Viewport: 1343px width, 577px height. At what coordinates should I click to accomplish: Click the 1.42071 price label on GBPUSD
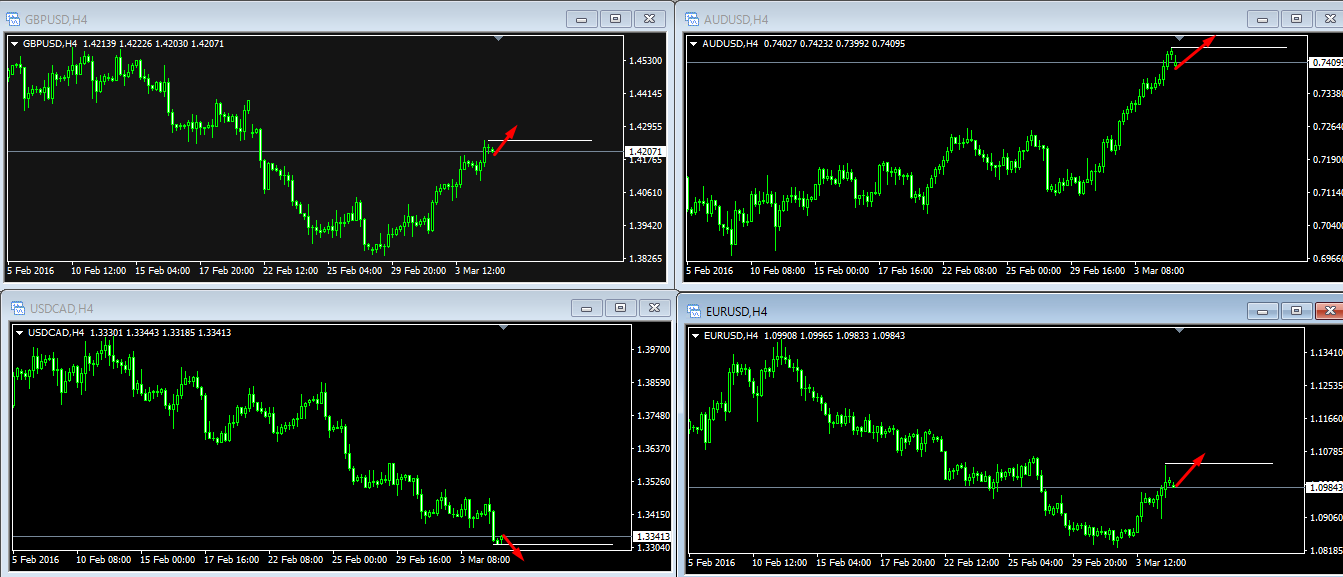pos(642,152)
